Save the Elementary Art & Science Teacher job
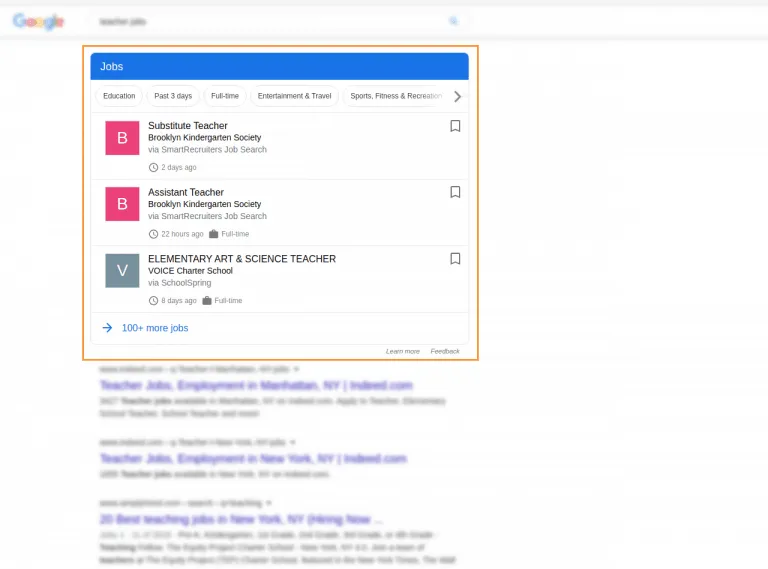This screenshot has height=569, width=768. [x=455, y=259]
